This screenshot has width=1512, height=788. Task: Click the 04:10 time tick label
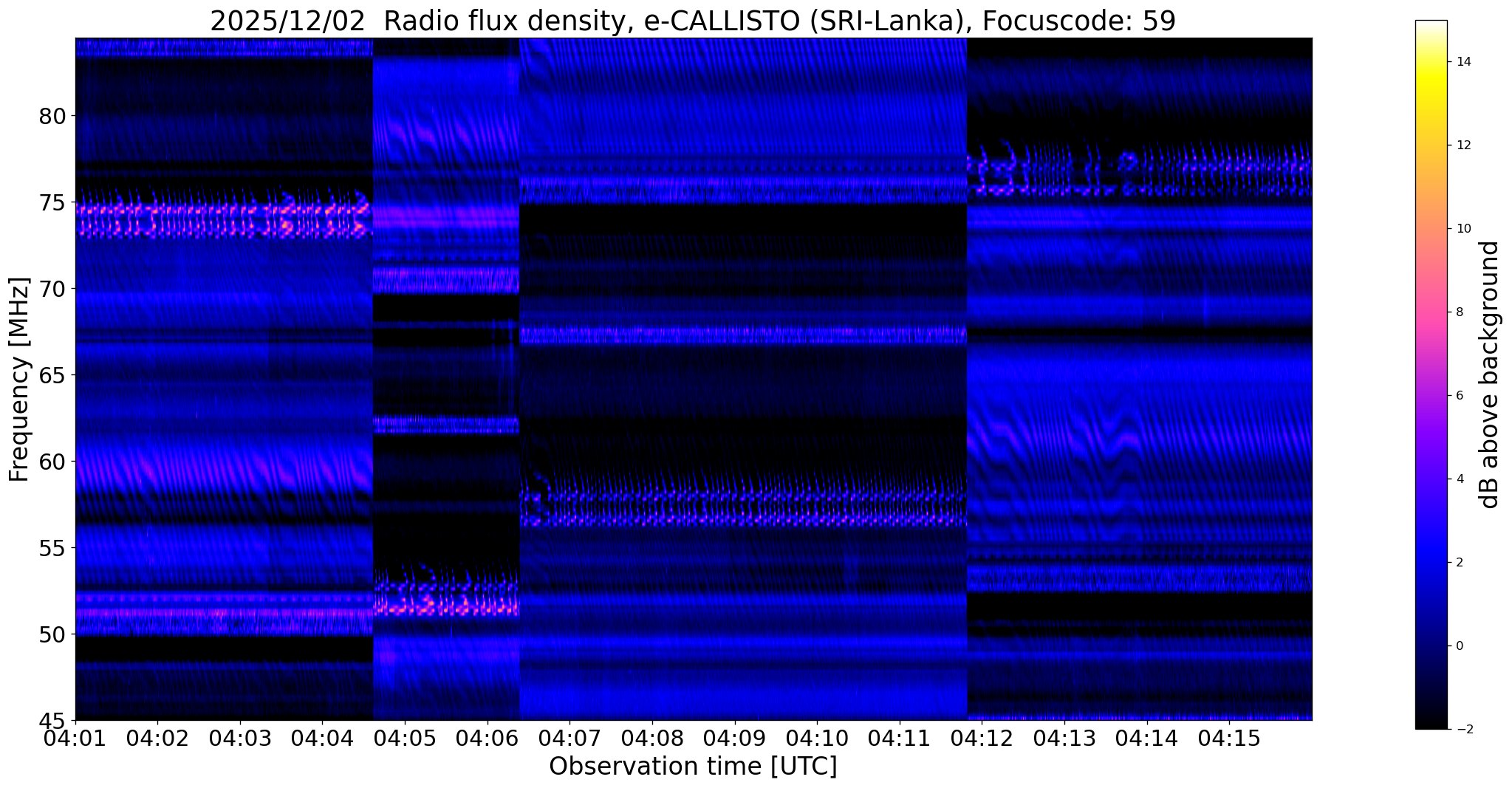click(817, 738)
